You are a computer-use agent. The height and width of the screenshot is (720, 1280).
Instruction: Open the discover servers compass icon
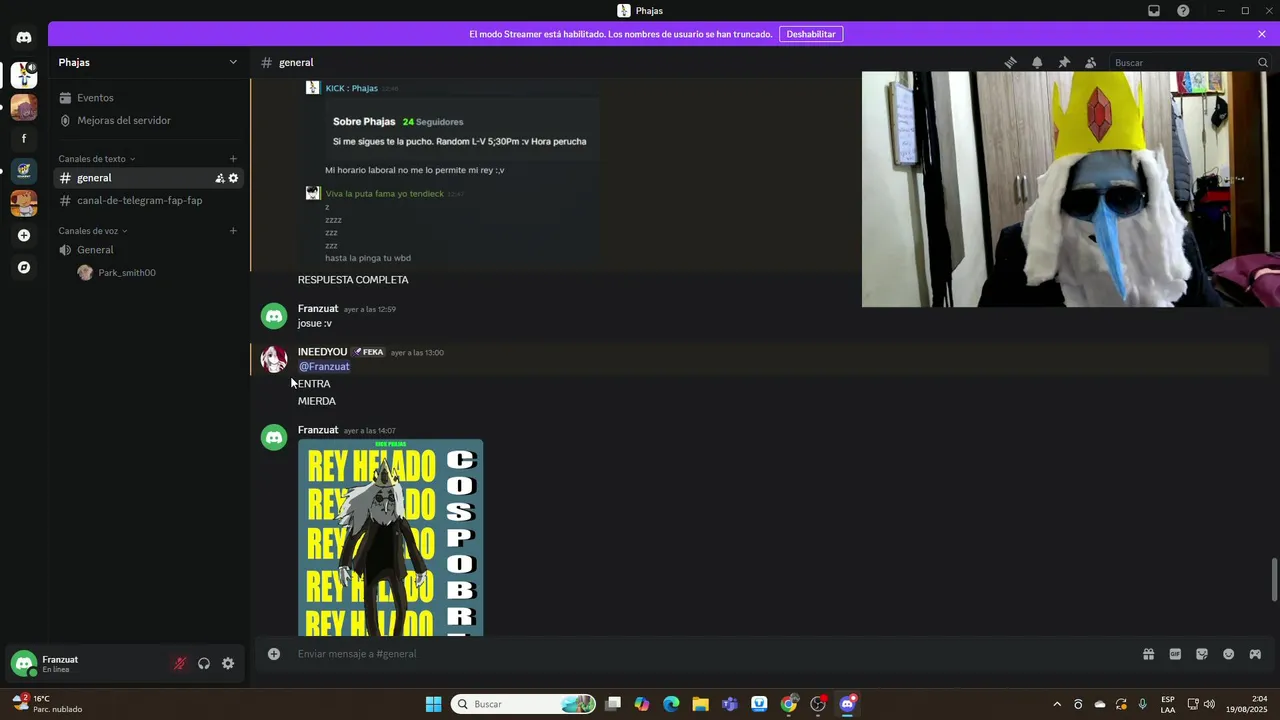coord(24,267)
